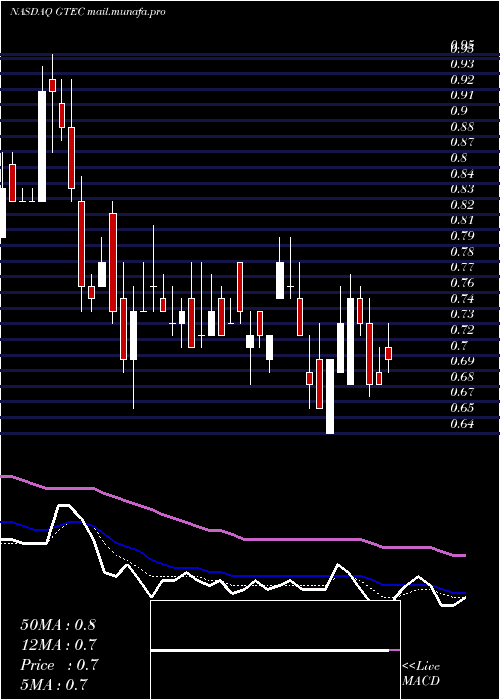The image size is (500, 700).
Task: Click the 0.82 price axis label
Action: [462, 204]
